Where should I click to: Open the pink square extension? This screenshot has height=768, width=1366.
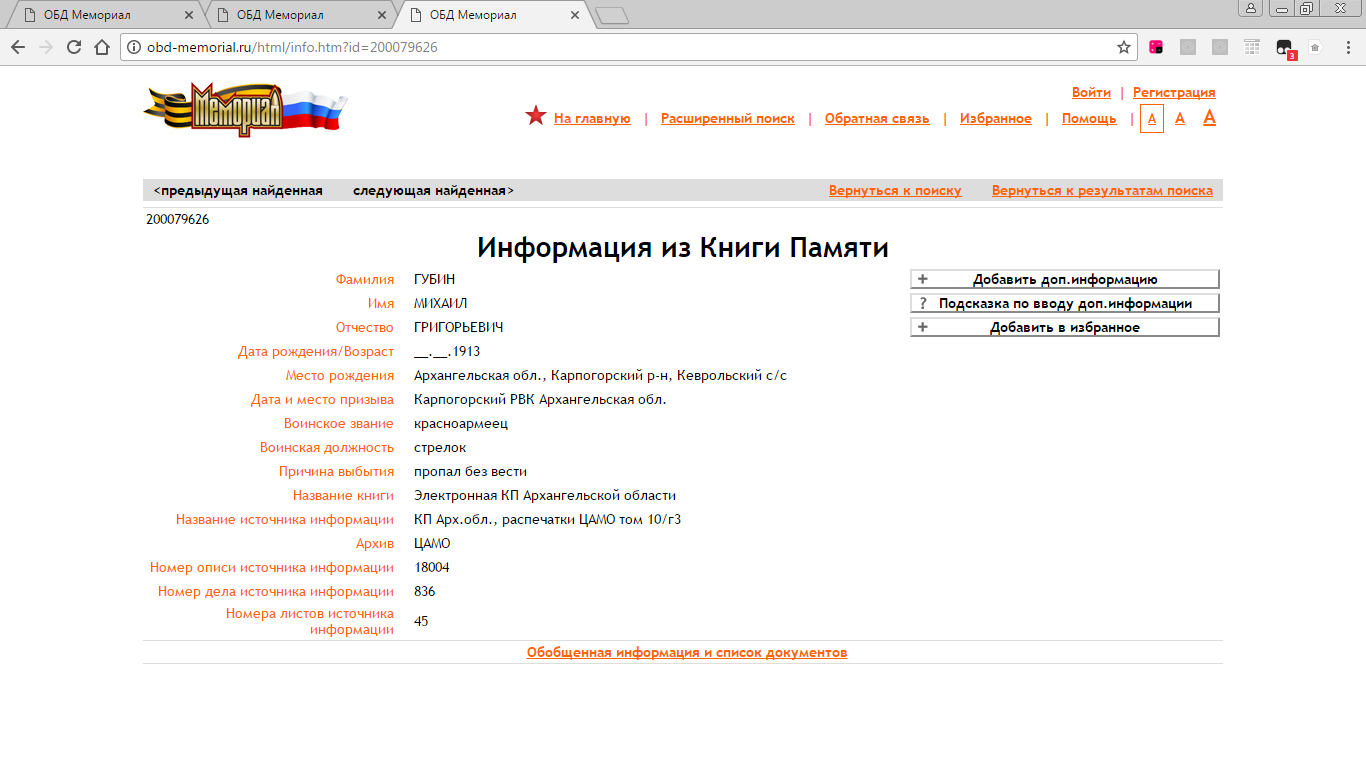1156,47
